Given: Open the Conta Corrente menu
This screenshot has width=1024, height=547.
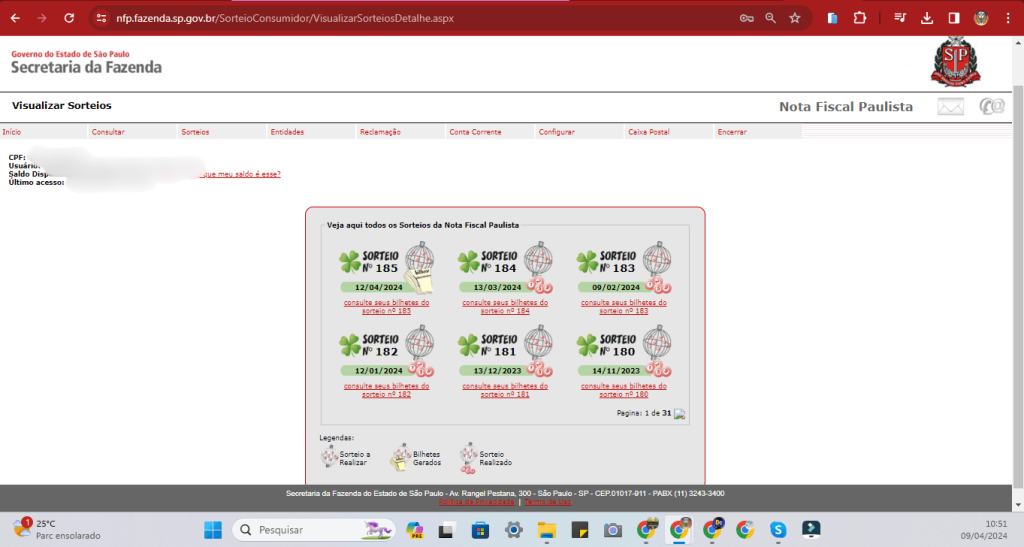Looking at the screenshot, I should tap(475, 132).
